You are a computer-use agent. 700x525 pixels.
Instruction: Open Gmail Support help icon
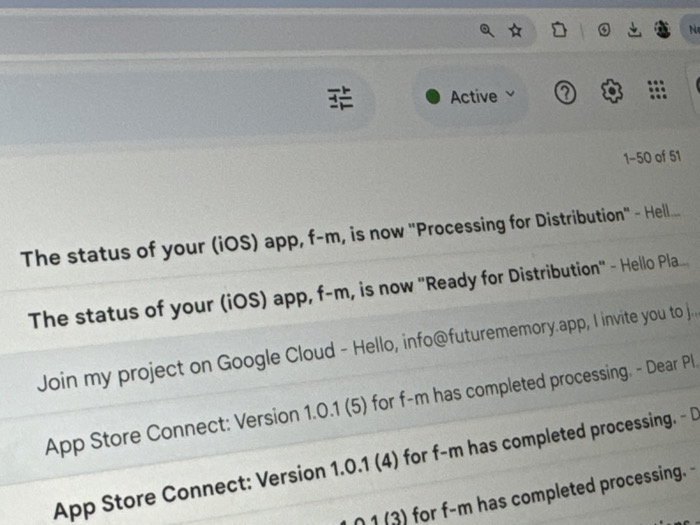click(x=565, y=93)
